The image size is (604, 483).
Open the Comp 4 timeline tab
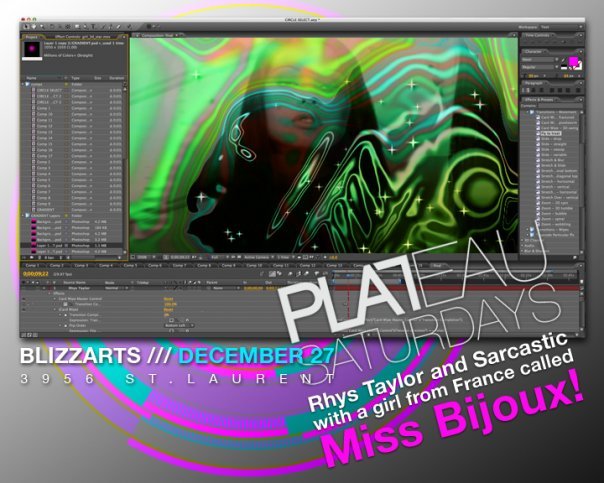(x=106, y=265)
